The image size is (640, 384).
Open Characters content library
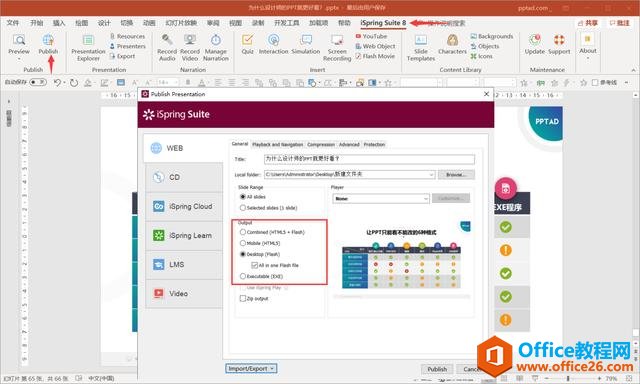pyautogui.click(x=452, y=44)
